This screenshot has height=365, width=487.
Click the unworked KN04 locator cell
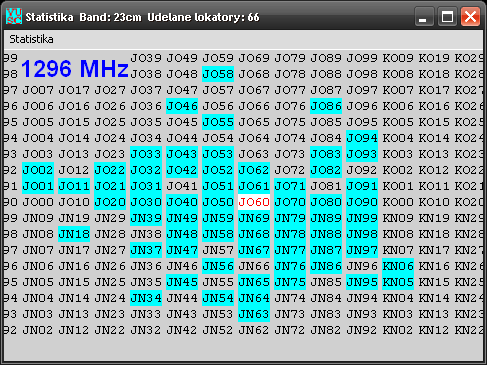click(x=398, y=298)
